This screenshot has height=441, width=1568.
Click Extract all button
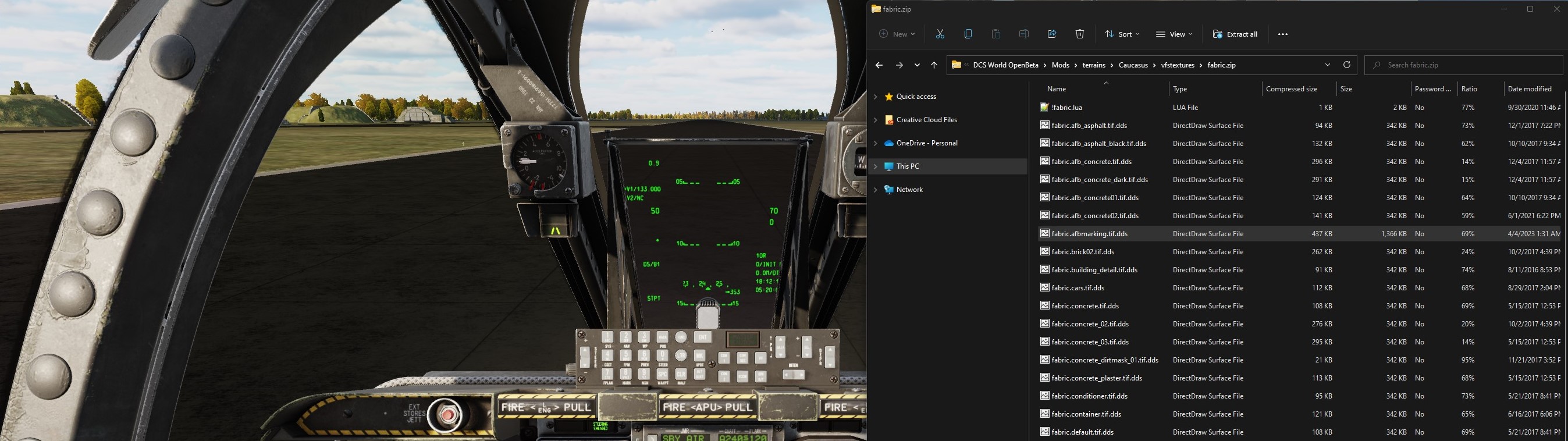(1235, 34)
